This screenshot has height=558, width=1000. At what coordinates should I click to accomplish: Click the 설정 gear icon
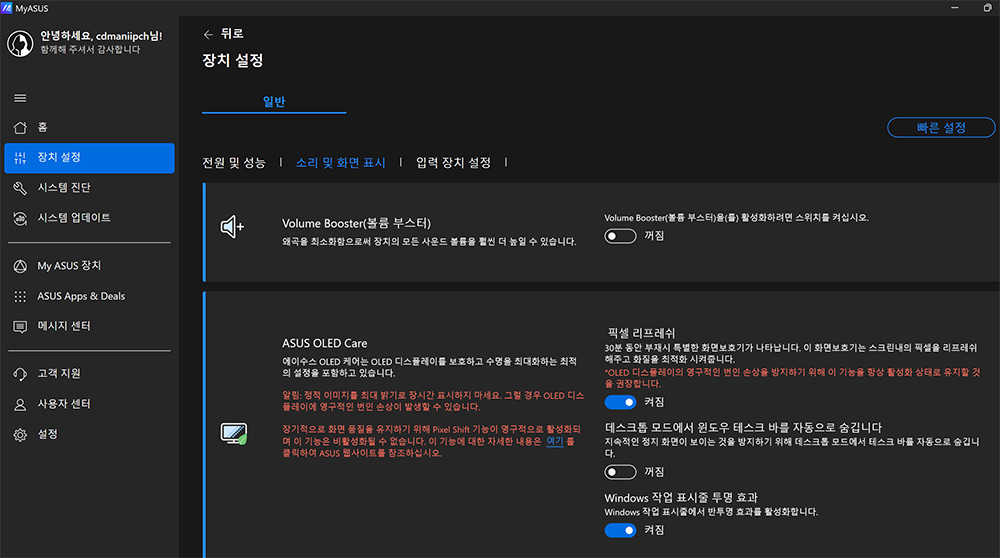20,434
